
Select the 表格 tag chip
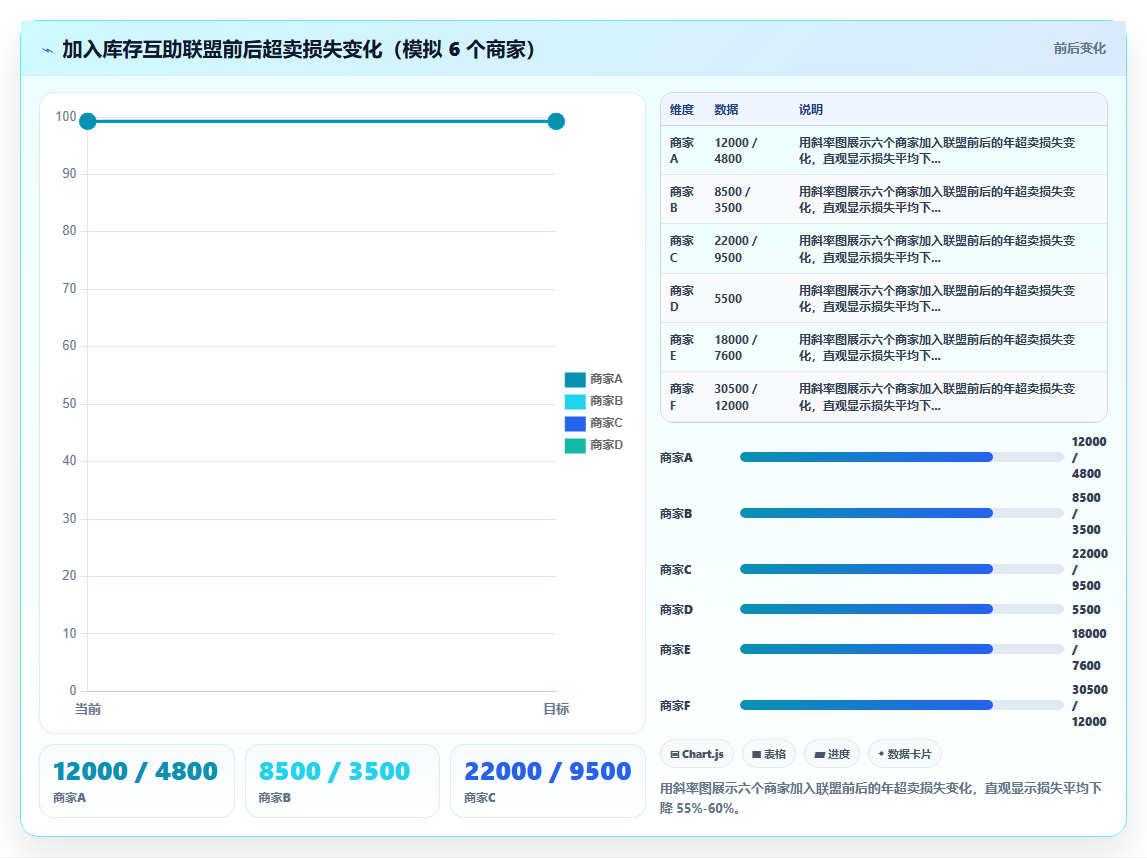769,754
